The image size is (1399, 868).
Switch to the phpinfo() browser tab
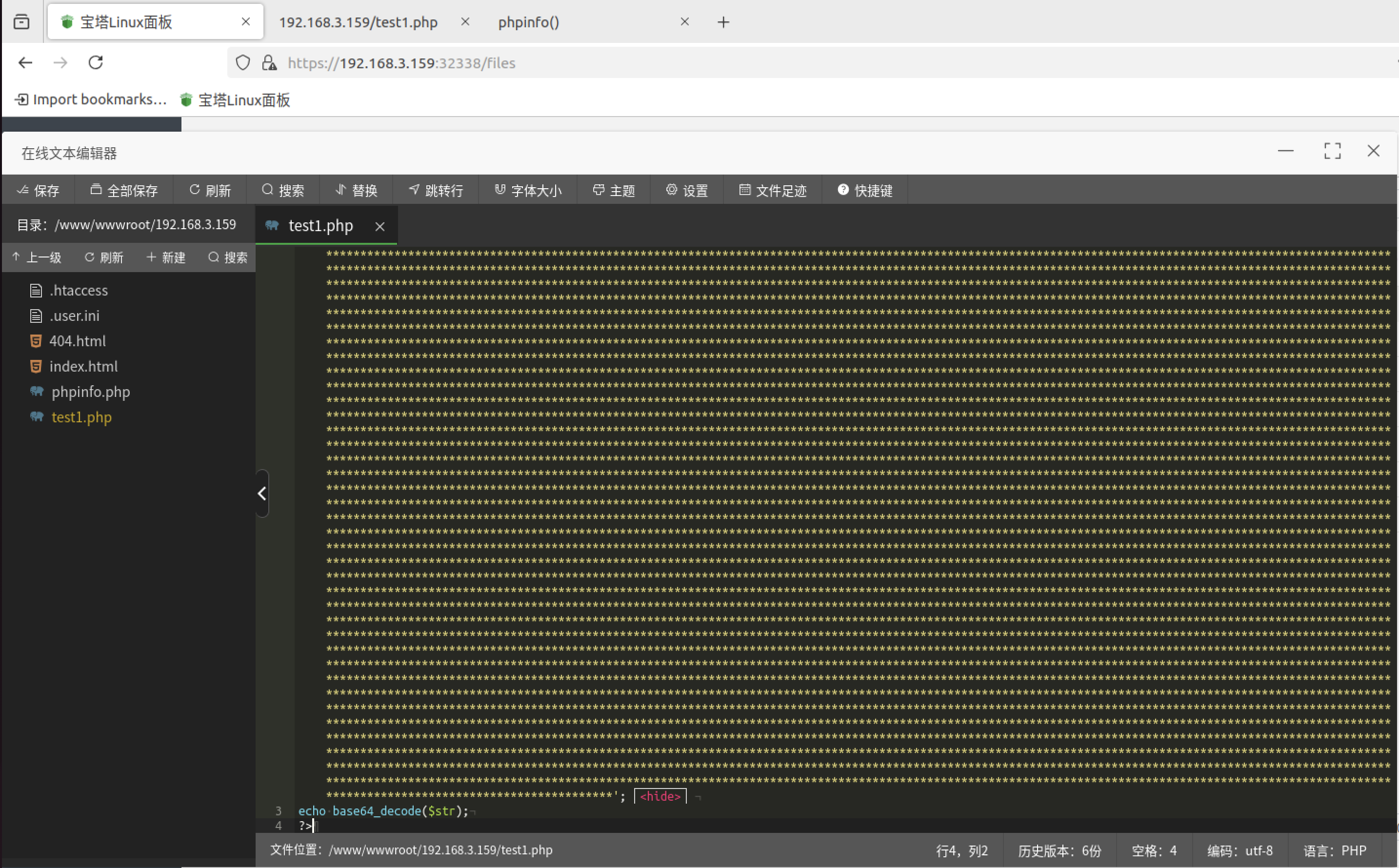tap(528, 22)
